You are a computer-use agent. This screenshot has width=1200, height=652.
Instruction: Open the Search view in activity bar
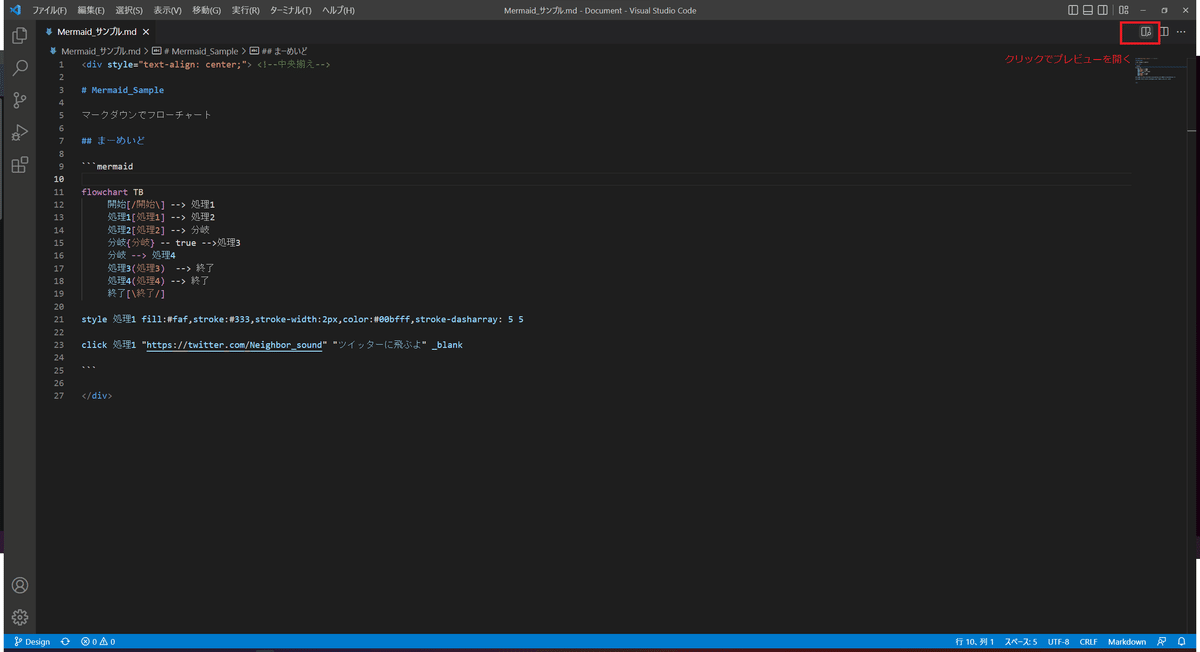pyautogui.click(x=19, y=68)
